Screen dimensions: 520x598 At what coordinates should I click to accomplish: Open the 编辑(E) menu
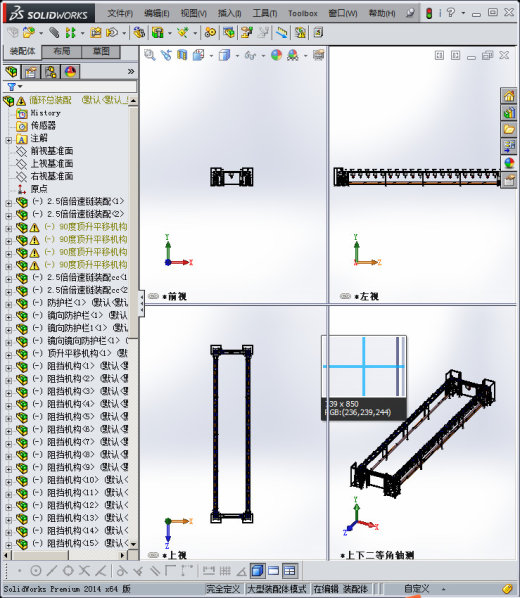[x=156, y=13]
